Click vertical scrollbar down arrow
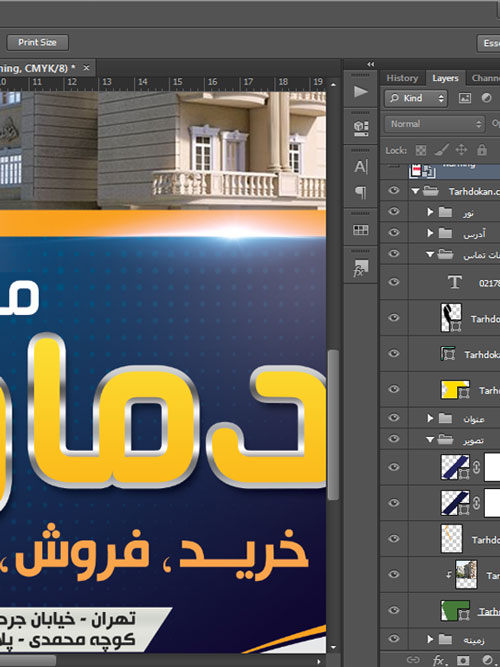The width and height of the screenshot is (500, 667). (333, 647)
